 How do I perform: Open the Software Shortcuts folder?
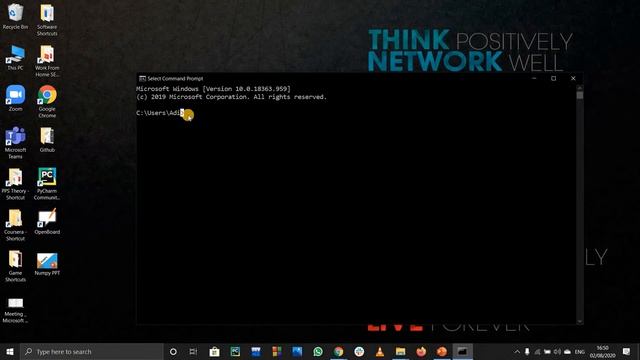(47, 20)
